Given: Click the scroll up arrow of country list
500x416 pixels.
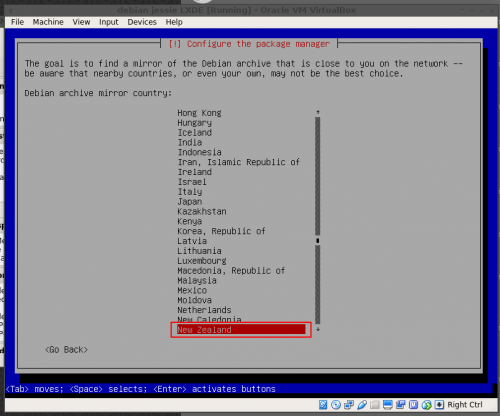Looking at the screenshot, I should tap(318, 112).
